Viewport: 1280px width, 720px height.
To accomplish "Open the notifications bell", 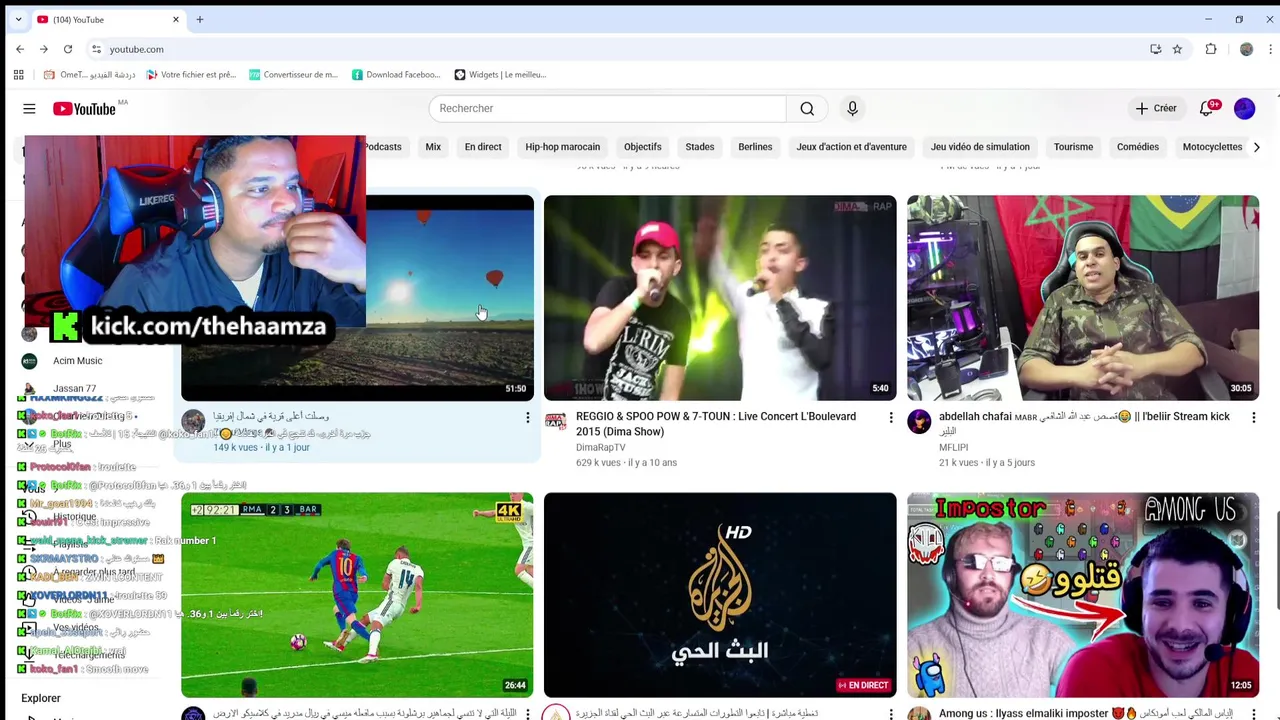I will pyautogui.click(x=1207, y=108).
